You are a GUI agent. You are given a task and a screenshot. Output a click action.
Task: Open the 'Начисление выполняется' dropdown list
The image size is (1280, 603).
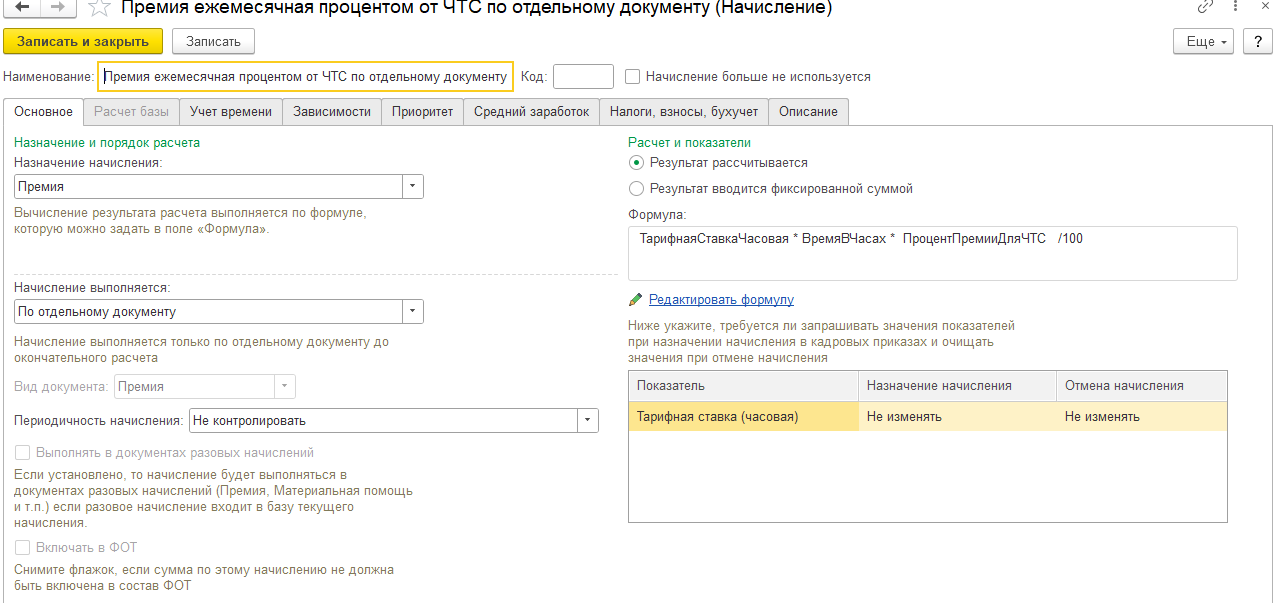[413, 312]
